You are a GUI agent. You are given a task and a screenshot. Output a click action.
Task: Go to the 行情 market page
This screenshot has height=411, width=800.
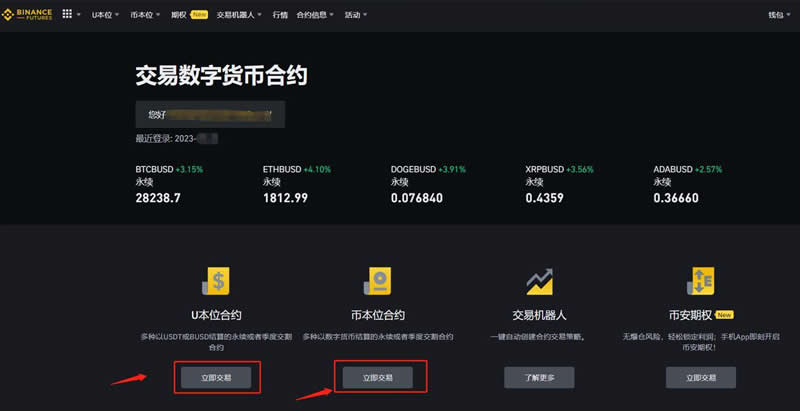tap(279, 15)
